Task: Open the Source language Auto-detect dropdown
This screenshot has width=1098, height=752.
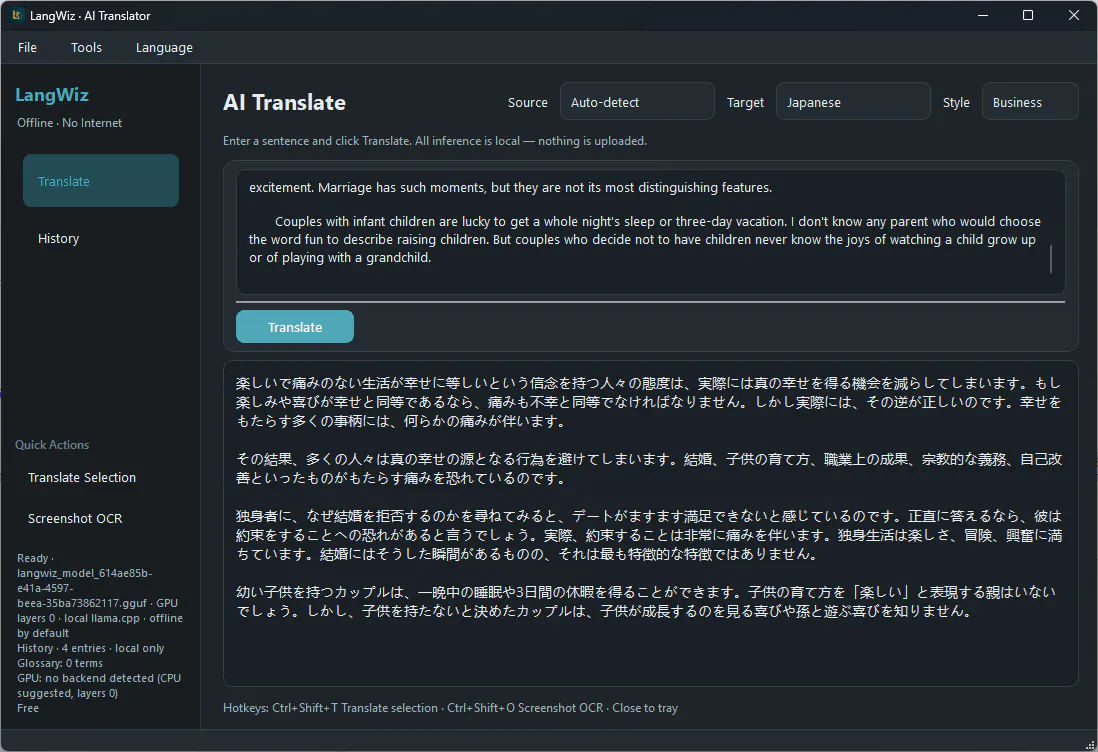Action: [637, 102]
